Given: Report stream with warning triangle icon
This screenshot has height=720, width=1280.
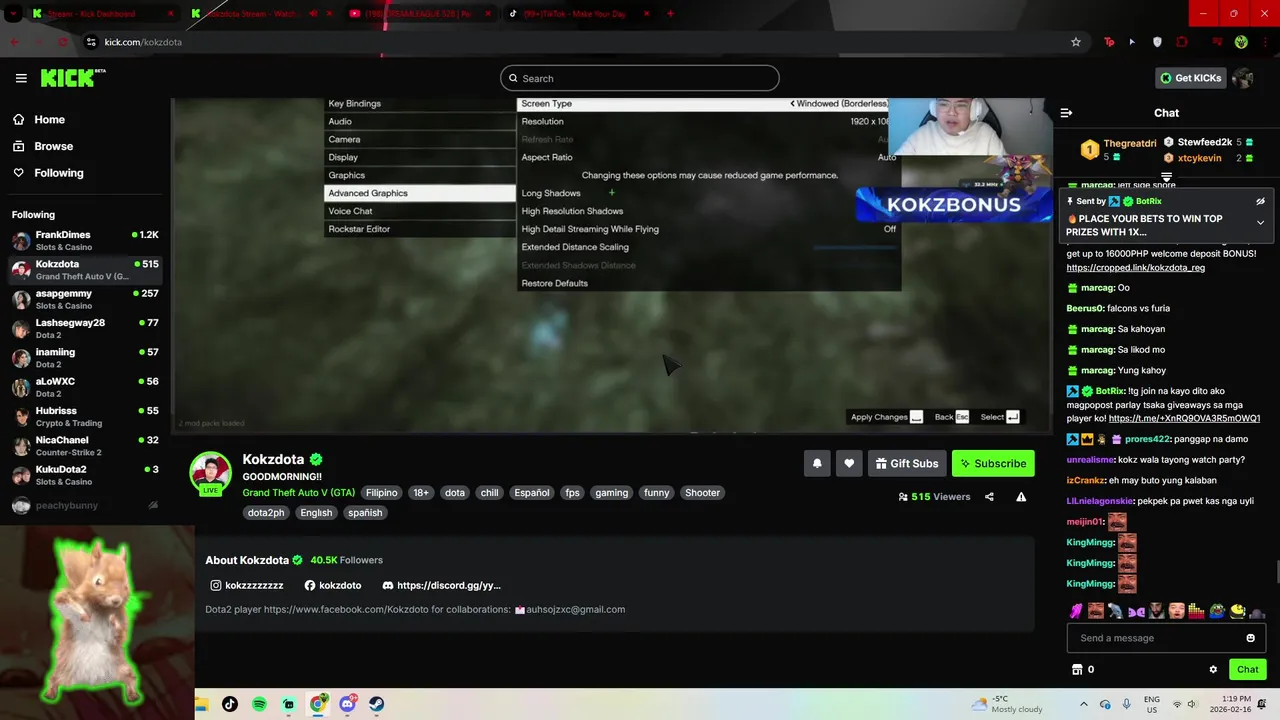Looking at the screenshot, I should click(x=1021, y=497).
